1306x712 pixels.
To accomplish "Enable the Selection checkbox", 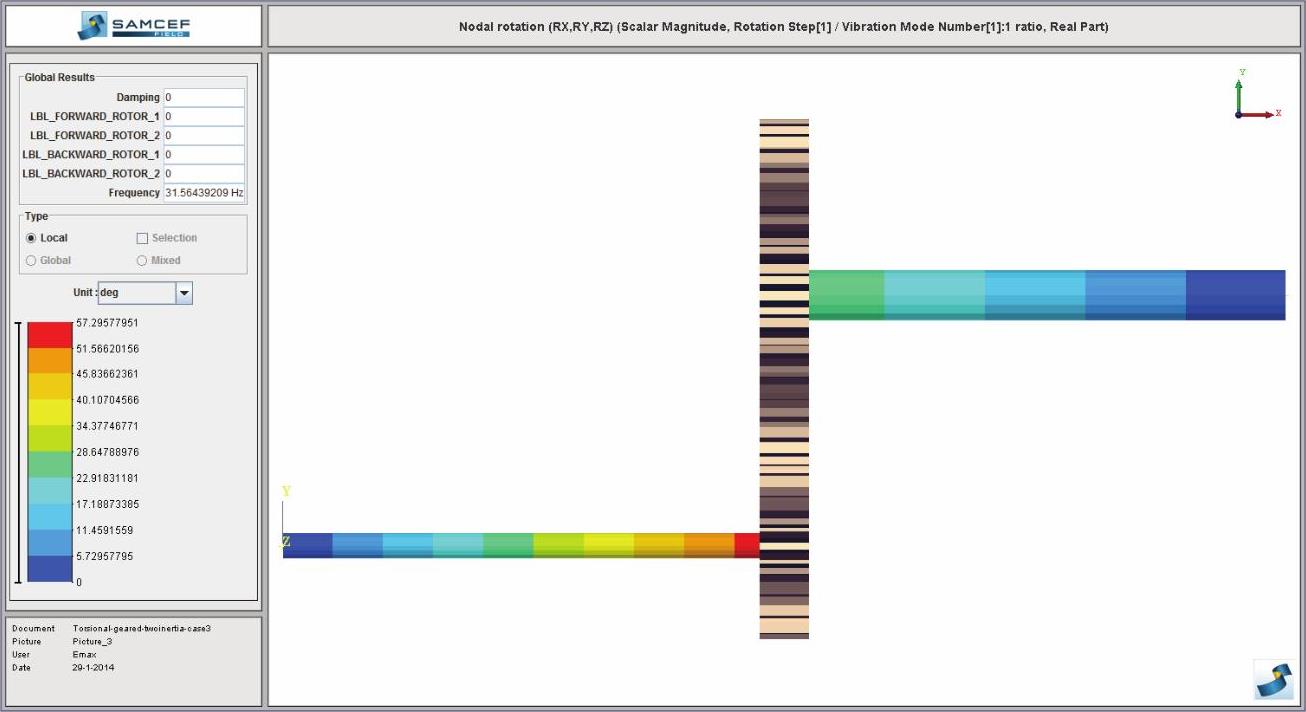I will [142, 238].
